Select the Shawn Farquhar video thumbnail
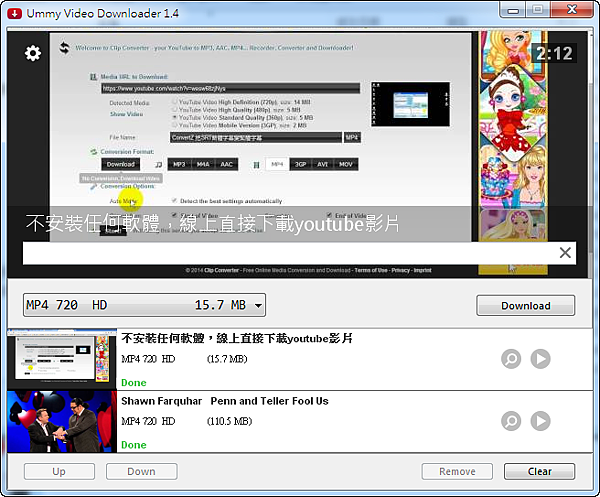Image resolution: width=600 pixels, height=497 pixels. (x=62, y=422)
